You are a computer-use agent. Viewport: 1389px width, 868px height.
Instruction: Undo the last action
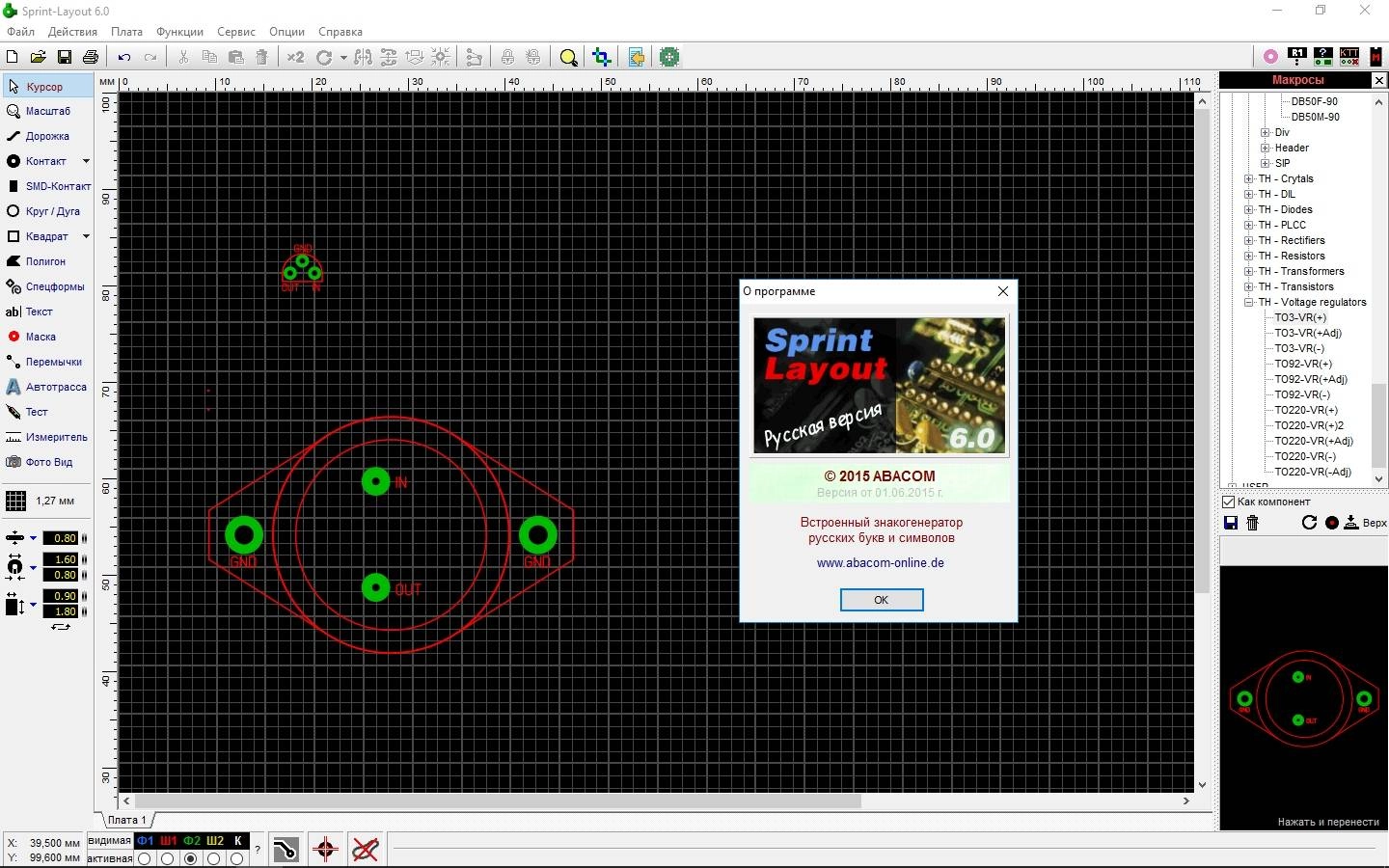tap(123, 57)
